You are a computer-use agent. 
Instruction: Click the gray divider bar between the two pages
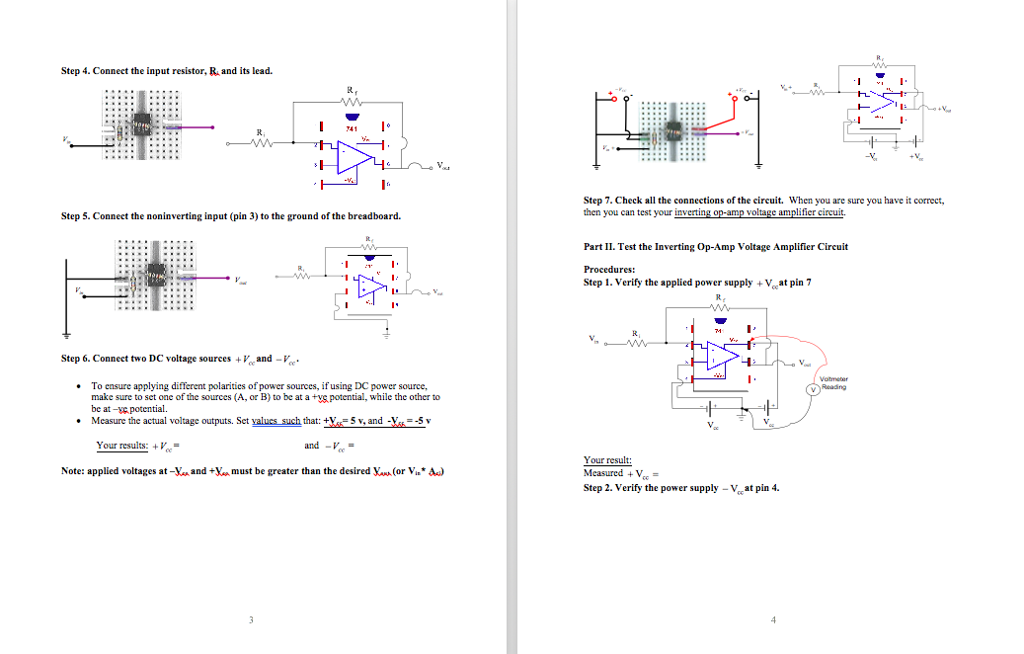(x=513, y=327)
